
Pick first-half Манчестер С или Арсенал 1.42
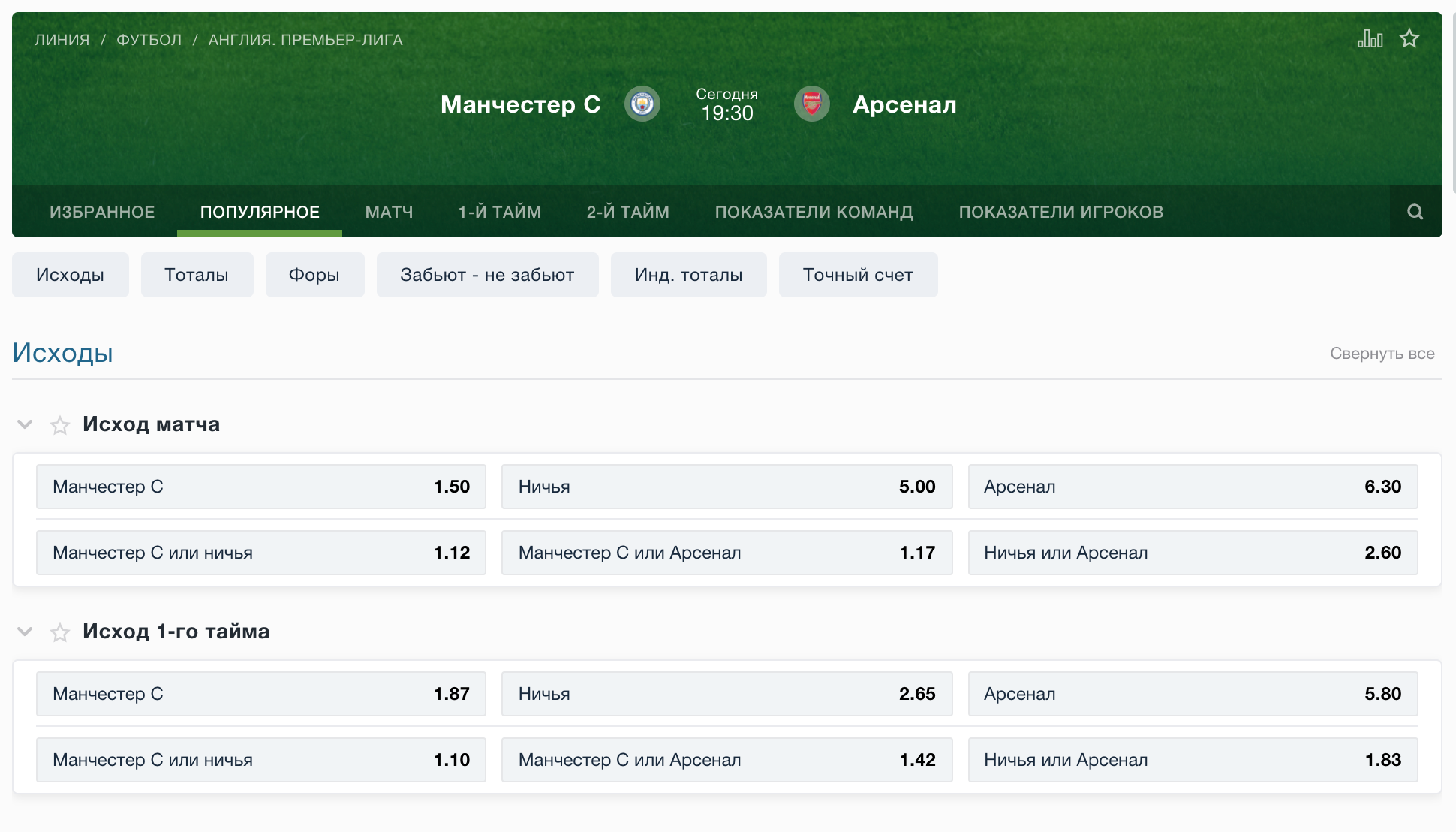point(726,760)
